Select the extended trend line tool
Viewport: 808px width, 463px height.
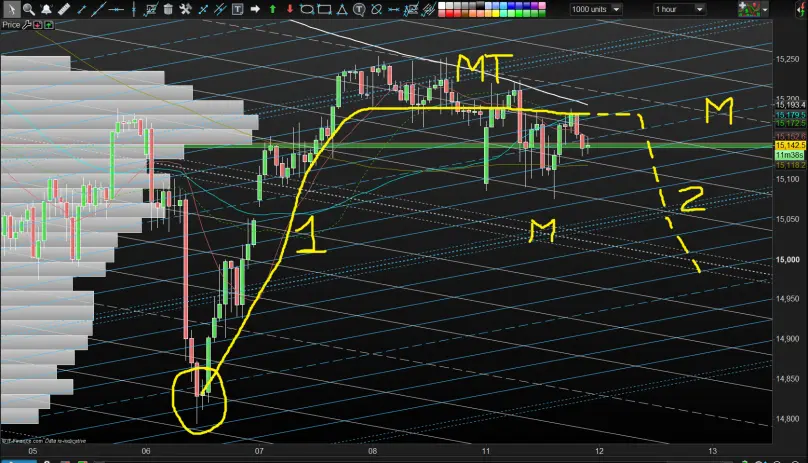click(x=98, y=9)
